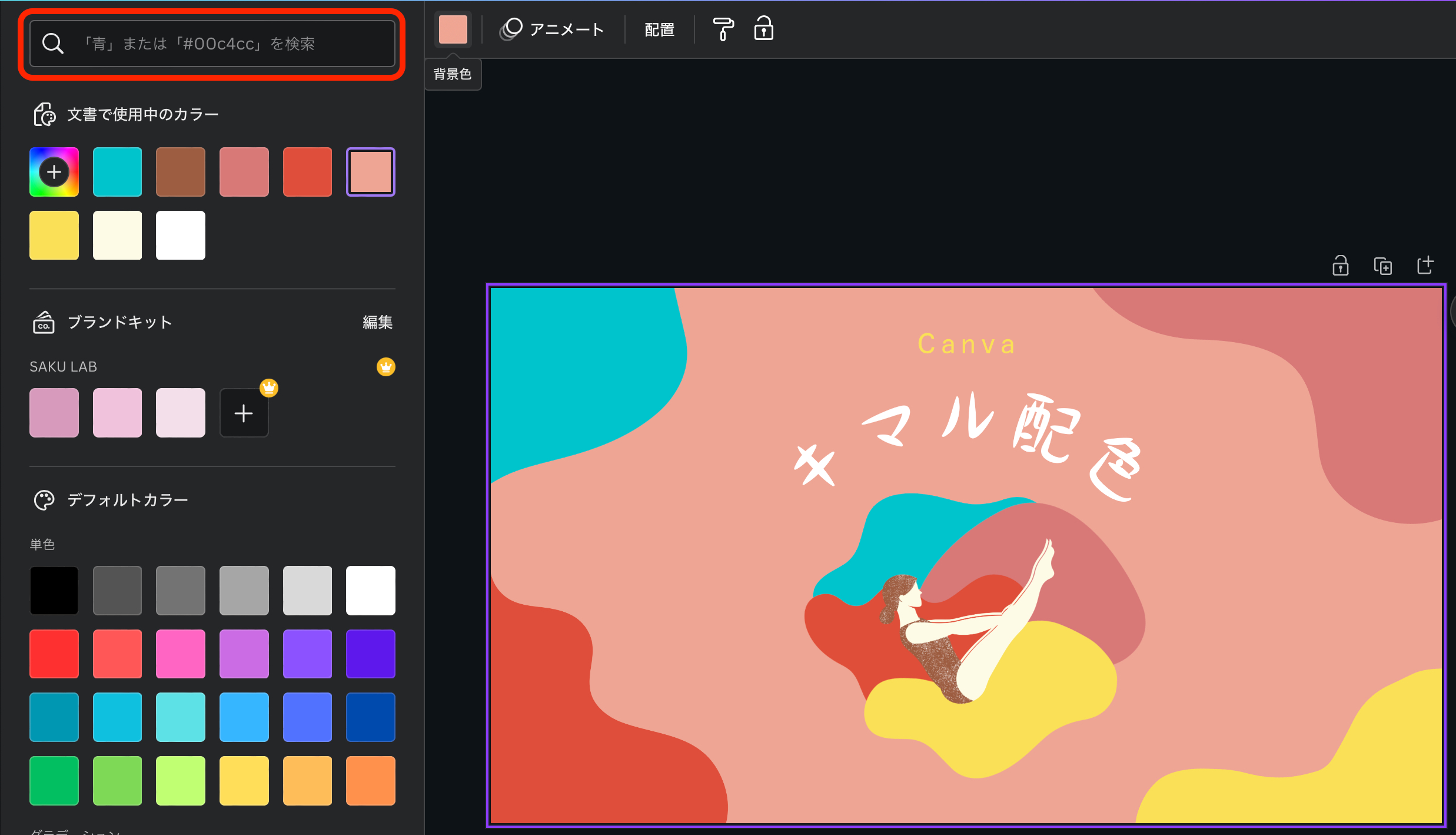Select the sky blue default color
Screen dimensions: 1456x835
244,717
